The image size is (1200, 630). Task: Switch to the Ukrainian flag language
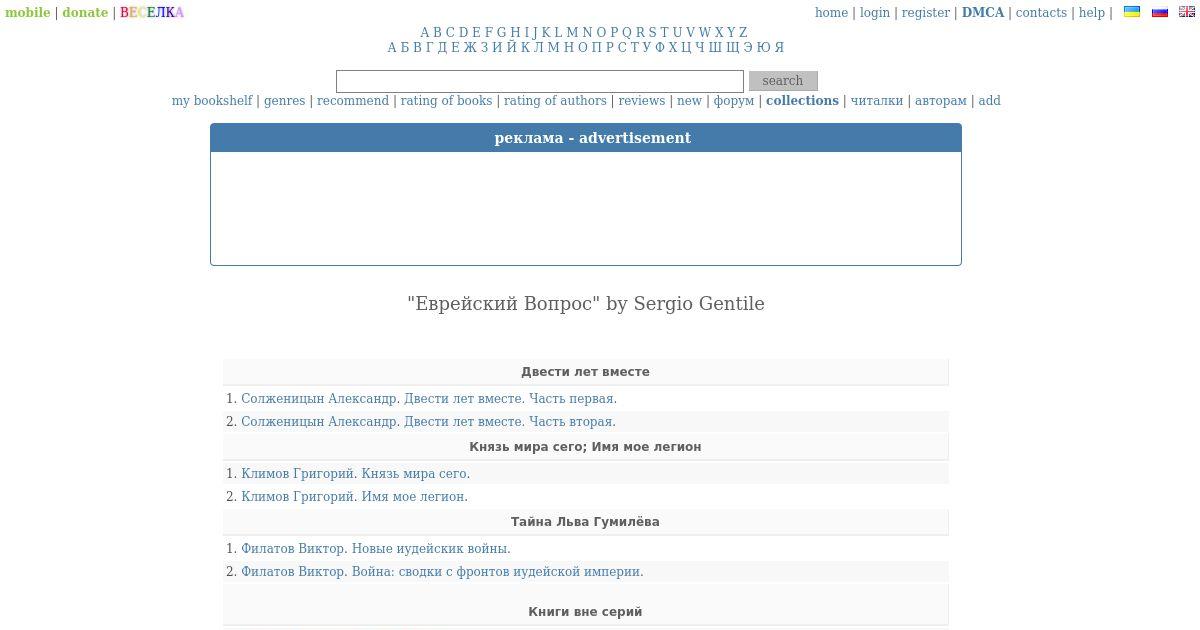(1132, 12)
